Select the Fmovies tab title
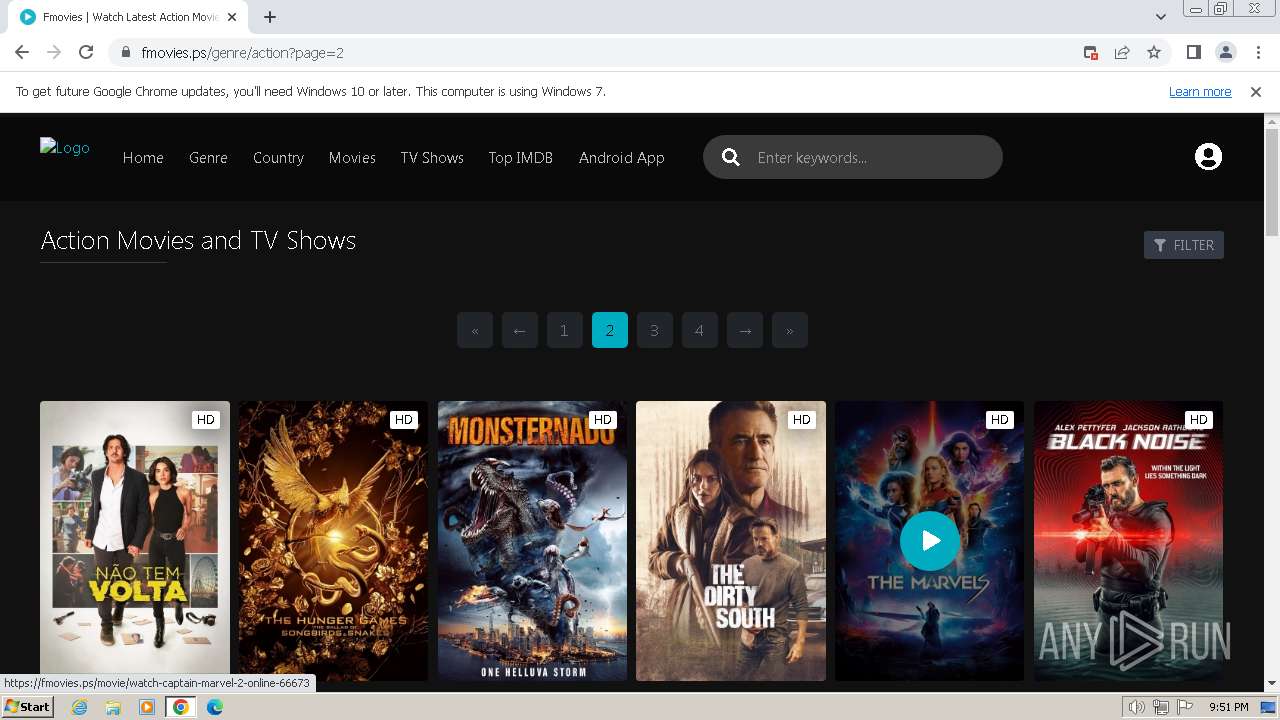1280x720 pixels. pyautogui.click(x=130, y=17)
